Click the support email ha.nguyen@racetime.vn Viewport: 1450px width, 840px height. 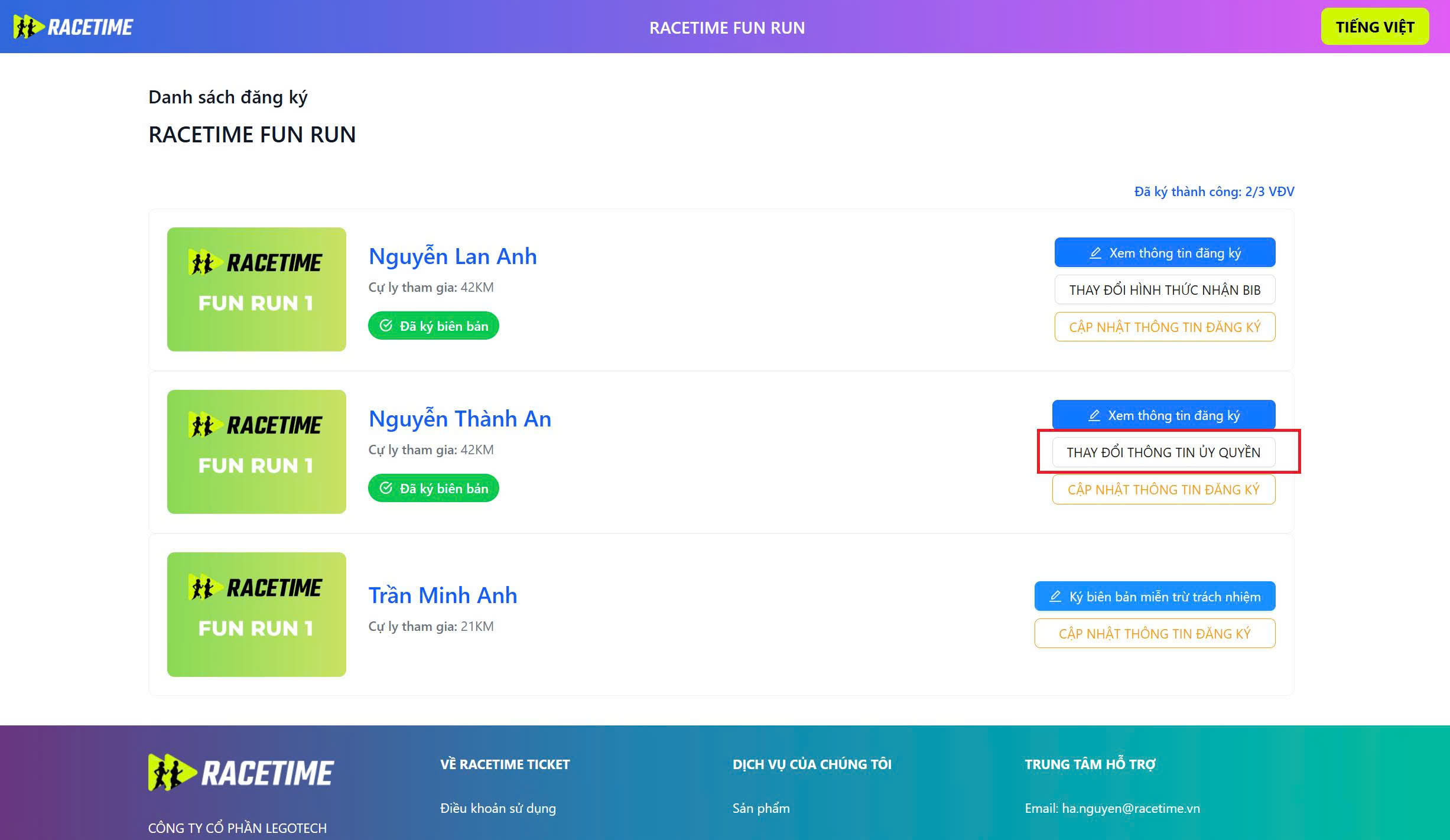[1131, 808]
